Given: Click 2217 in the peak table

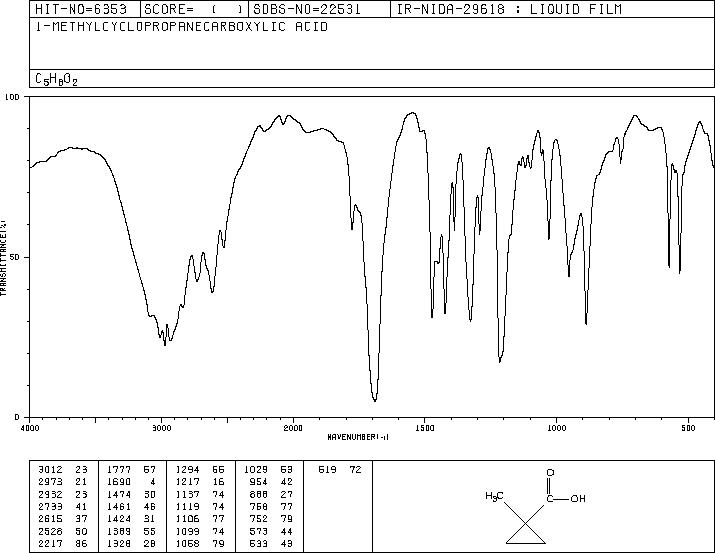Looking at the screenshot, I should [x=51, y=544].
